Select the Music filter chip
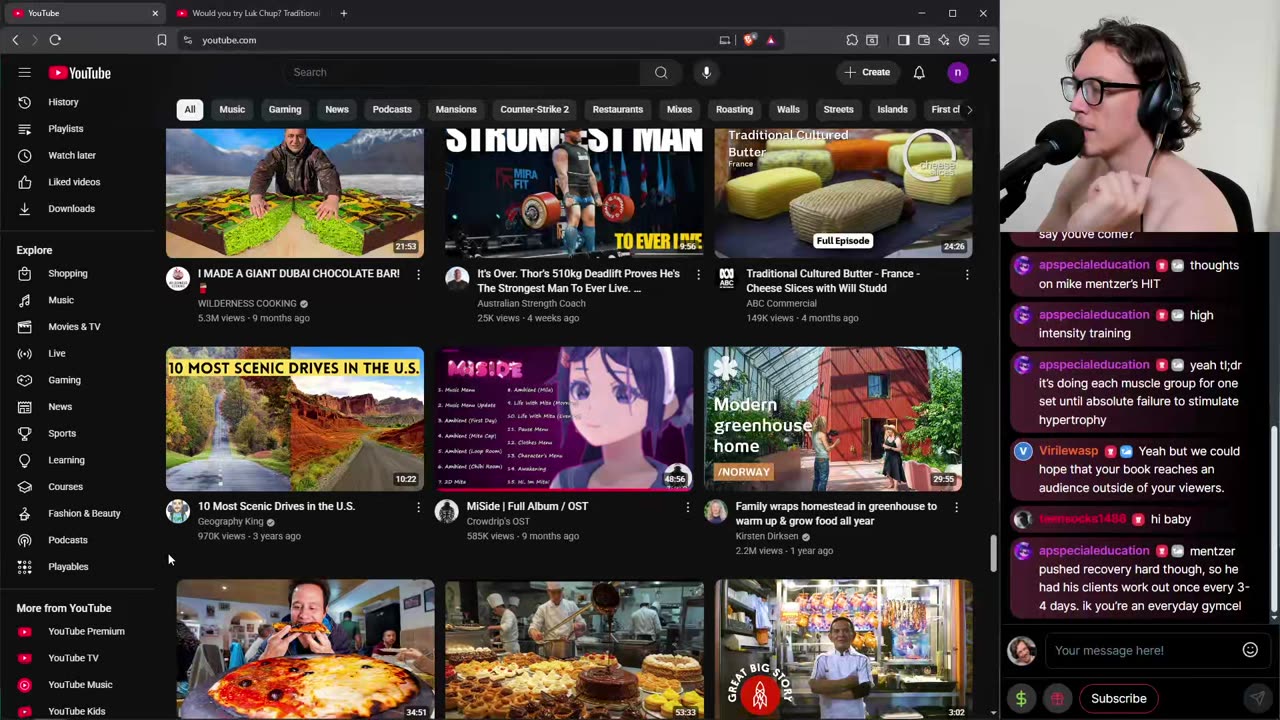The image size is (1280, 720). pyautogui.click(x=232, y=109)
